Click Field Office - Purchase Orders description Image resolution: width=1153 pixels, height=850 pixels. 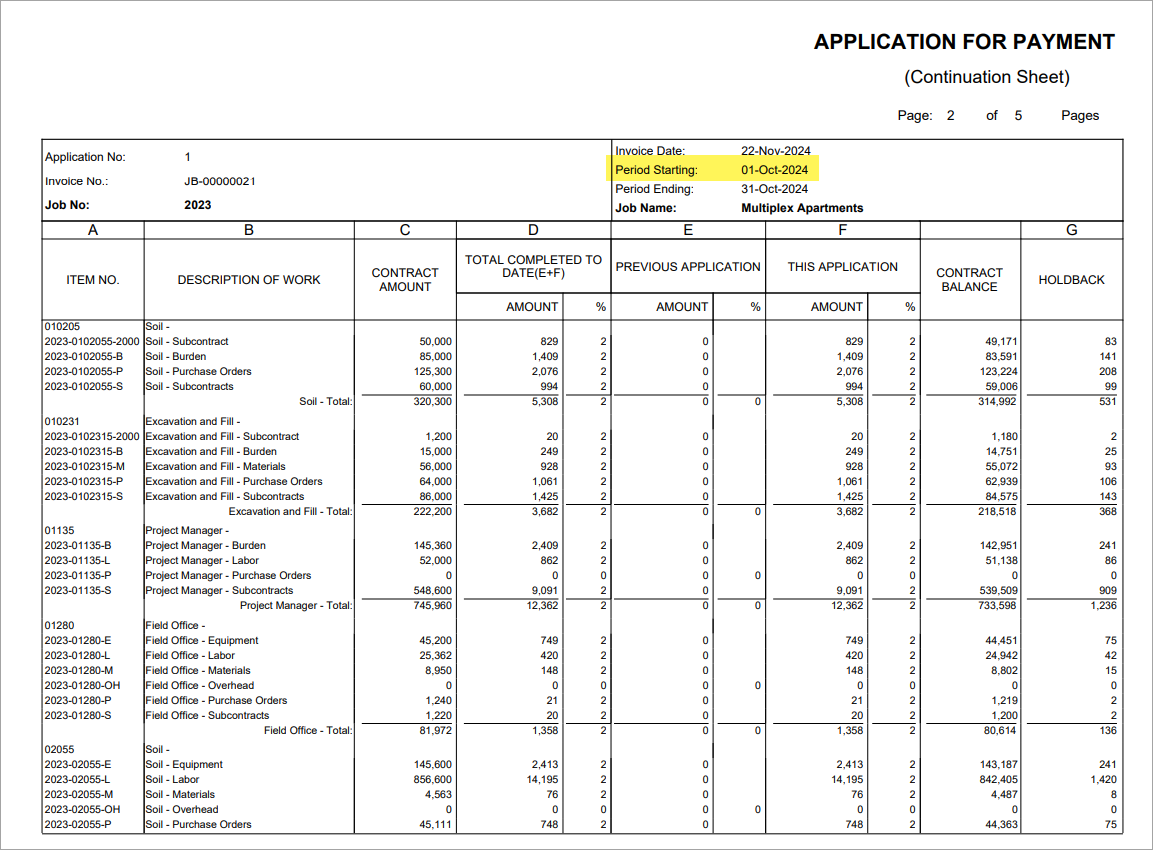click(216, 701)
